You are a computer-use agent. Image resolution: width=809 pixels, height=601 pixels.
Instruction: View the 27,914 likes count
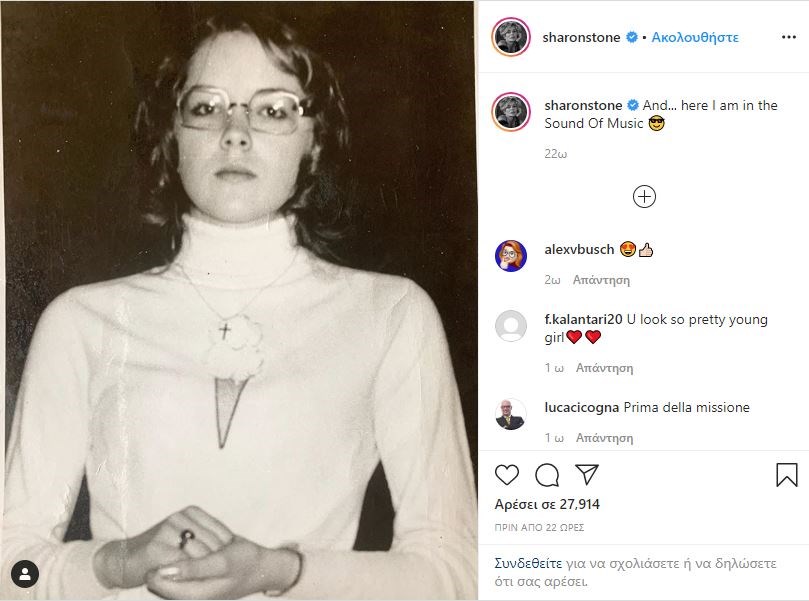pyautogui.click(x=547, y=505)
